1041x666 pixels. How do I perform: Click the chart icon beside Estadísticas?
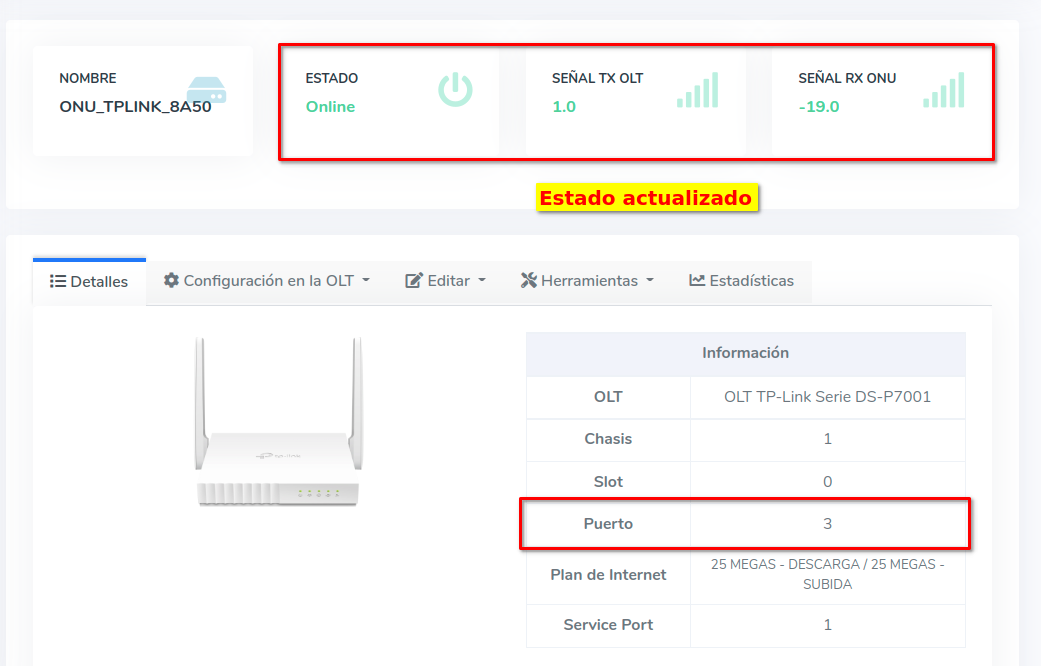pos(697,281)
